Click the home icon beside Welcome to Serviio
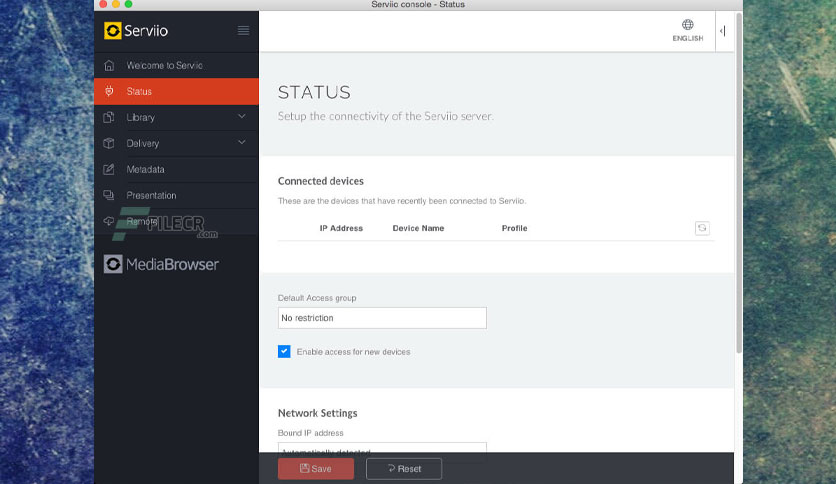Image resolution: width=836 pixels, height=484 pixels. click(109, 65)
